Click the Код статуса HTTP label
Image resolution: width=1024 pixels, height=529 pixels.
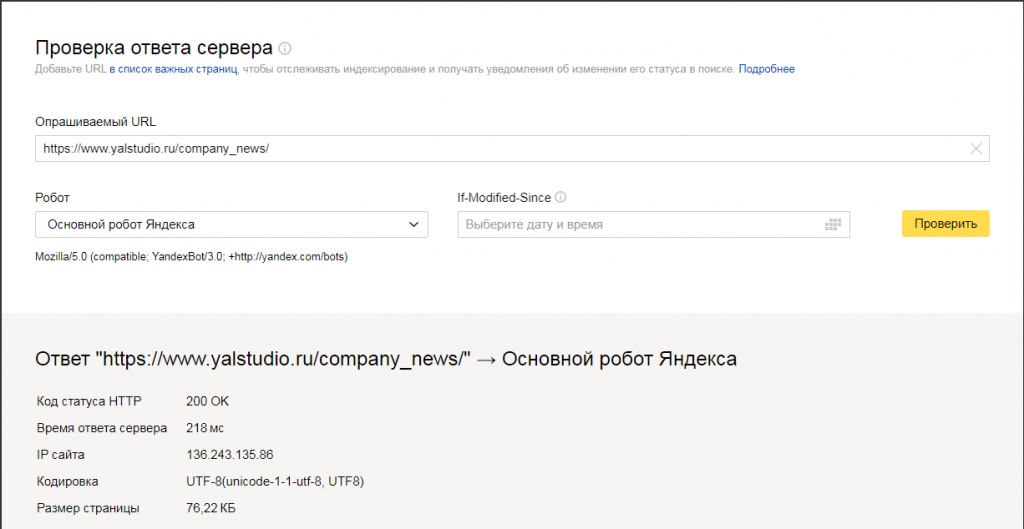click(x=89, y=401)
